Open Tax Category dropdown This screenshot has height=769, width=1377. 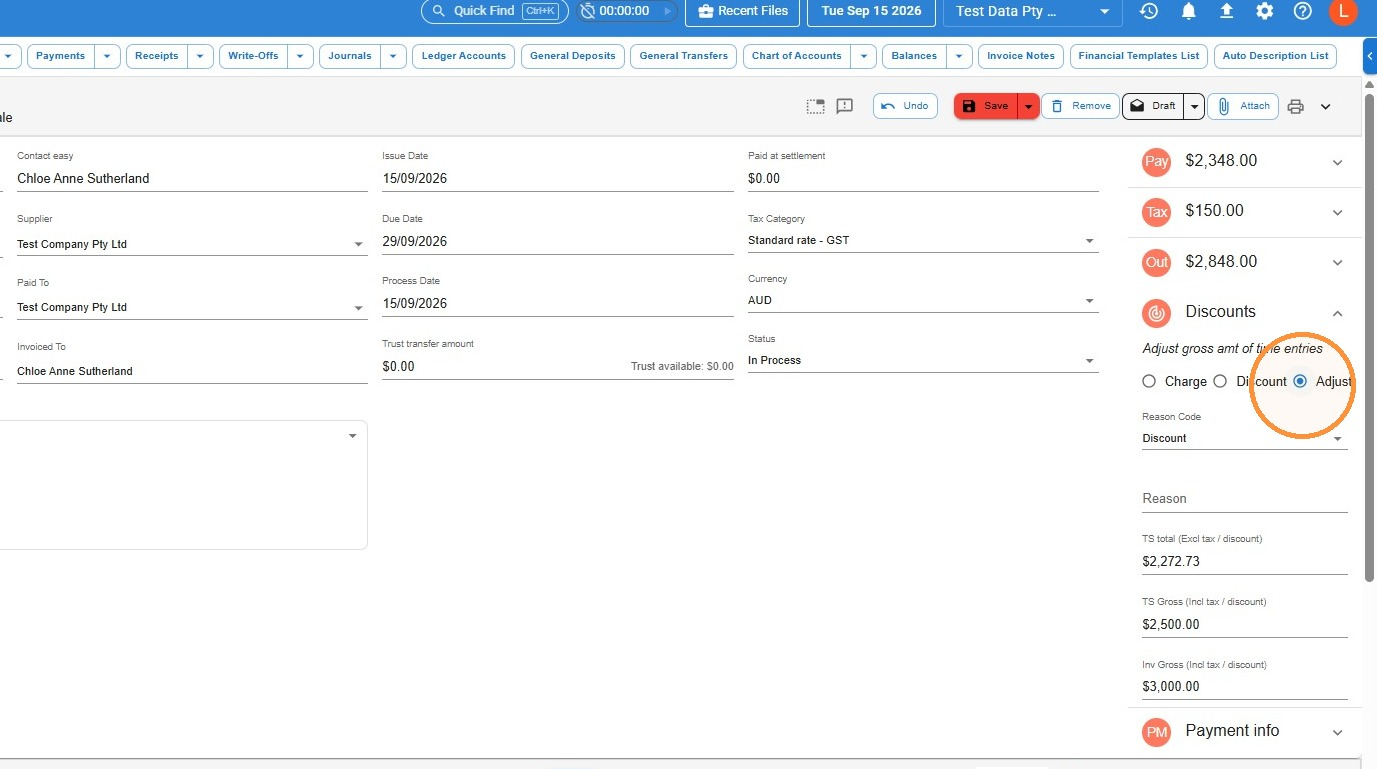[923, 241]
